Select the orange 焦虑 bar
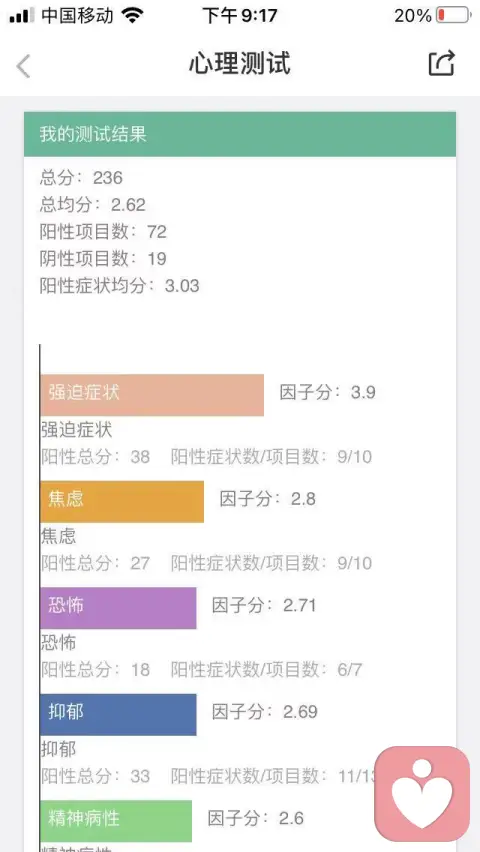 point(122,502)
